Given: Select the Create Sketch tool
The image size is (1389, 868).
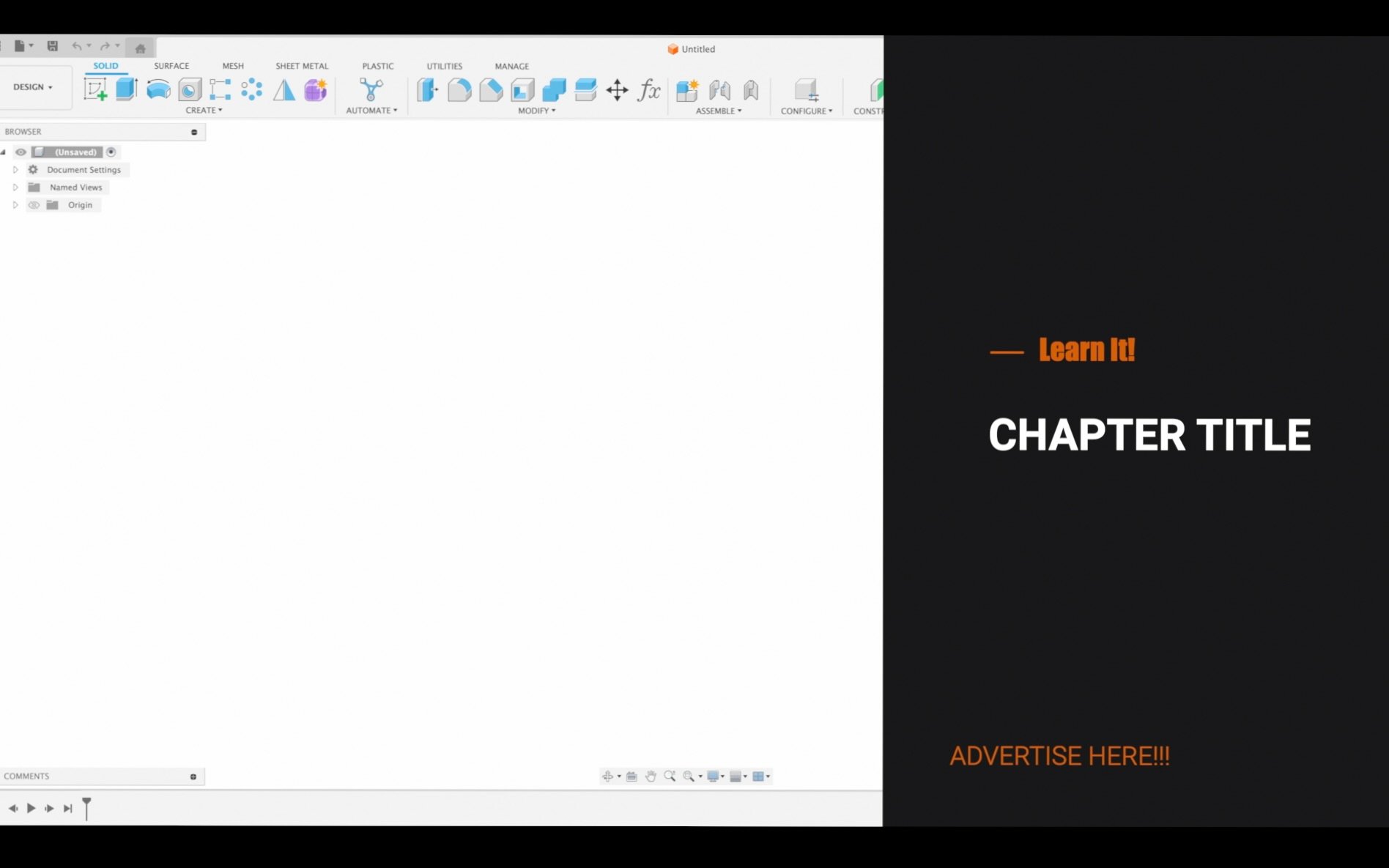Looking at the screenshot, I should coord(95,89).
